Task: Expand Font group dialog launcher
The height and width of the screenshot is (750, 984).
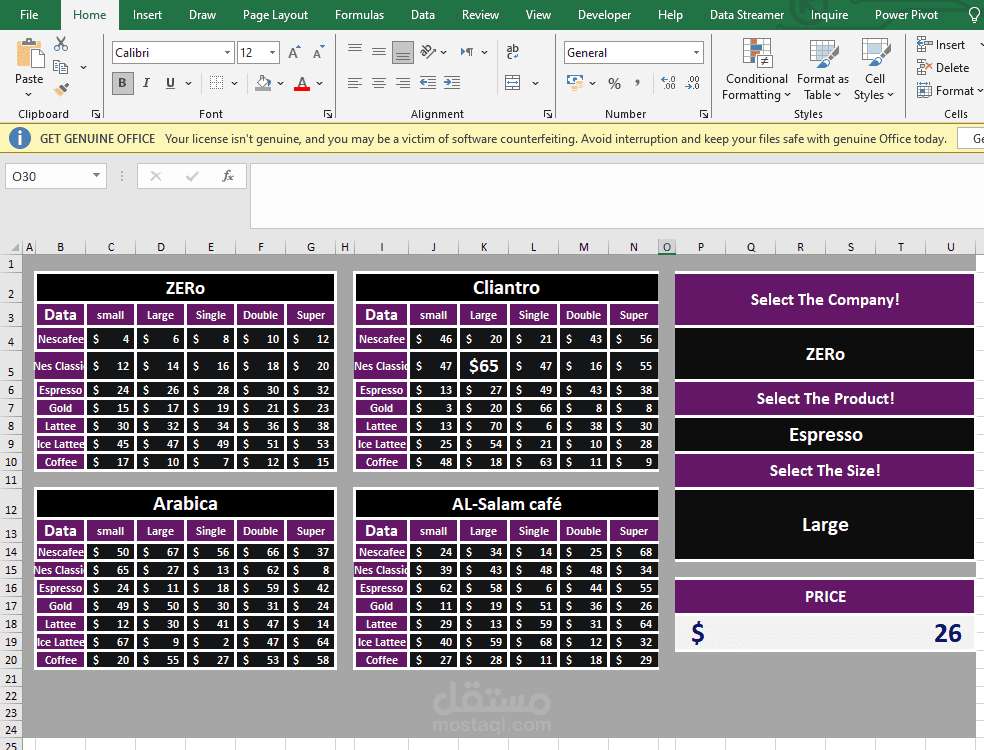Action: point(328,114)
